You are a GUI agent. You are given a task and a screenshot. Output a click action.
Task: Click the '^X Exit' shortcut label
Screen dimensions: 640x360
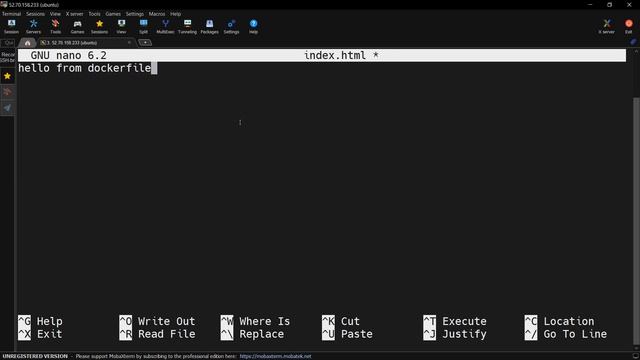point(40,334)
